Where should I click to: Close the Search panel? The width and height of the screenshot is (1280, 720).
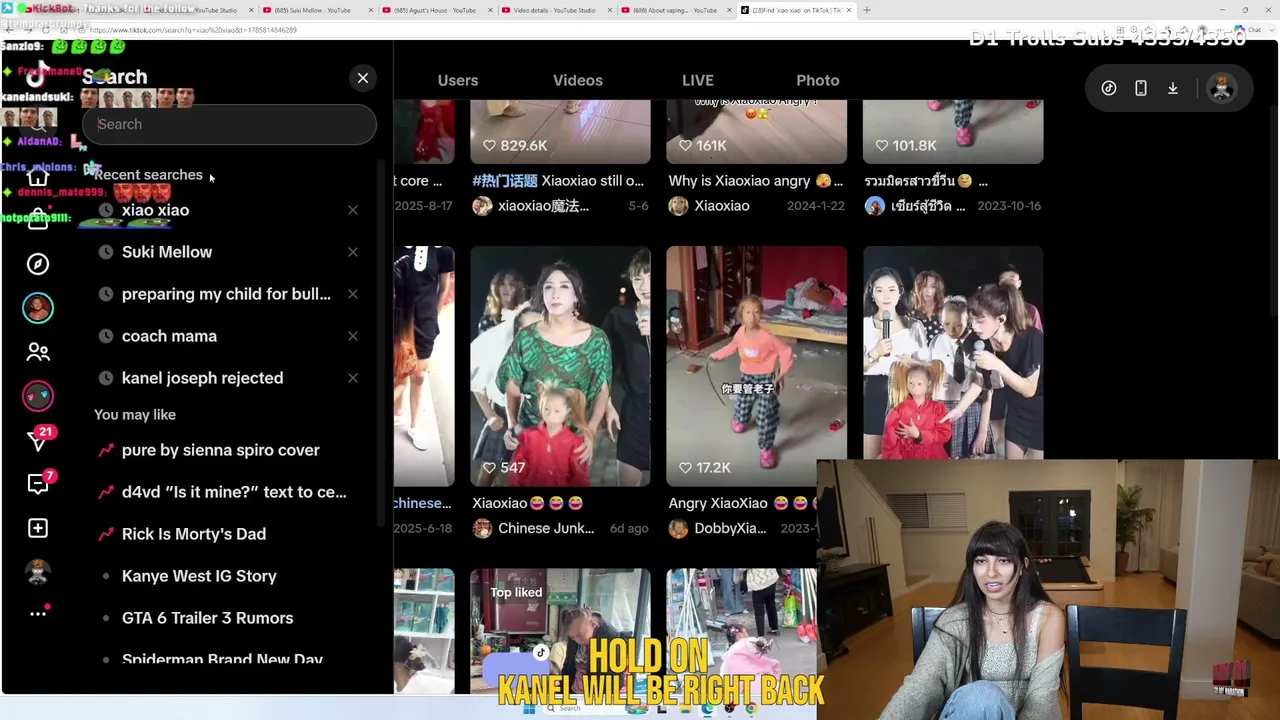(363, 78)
